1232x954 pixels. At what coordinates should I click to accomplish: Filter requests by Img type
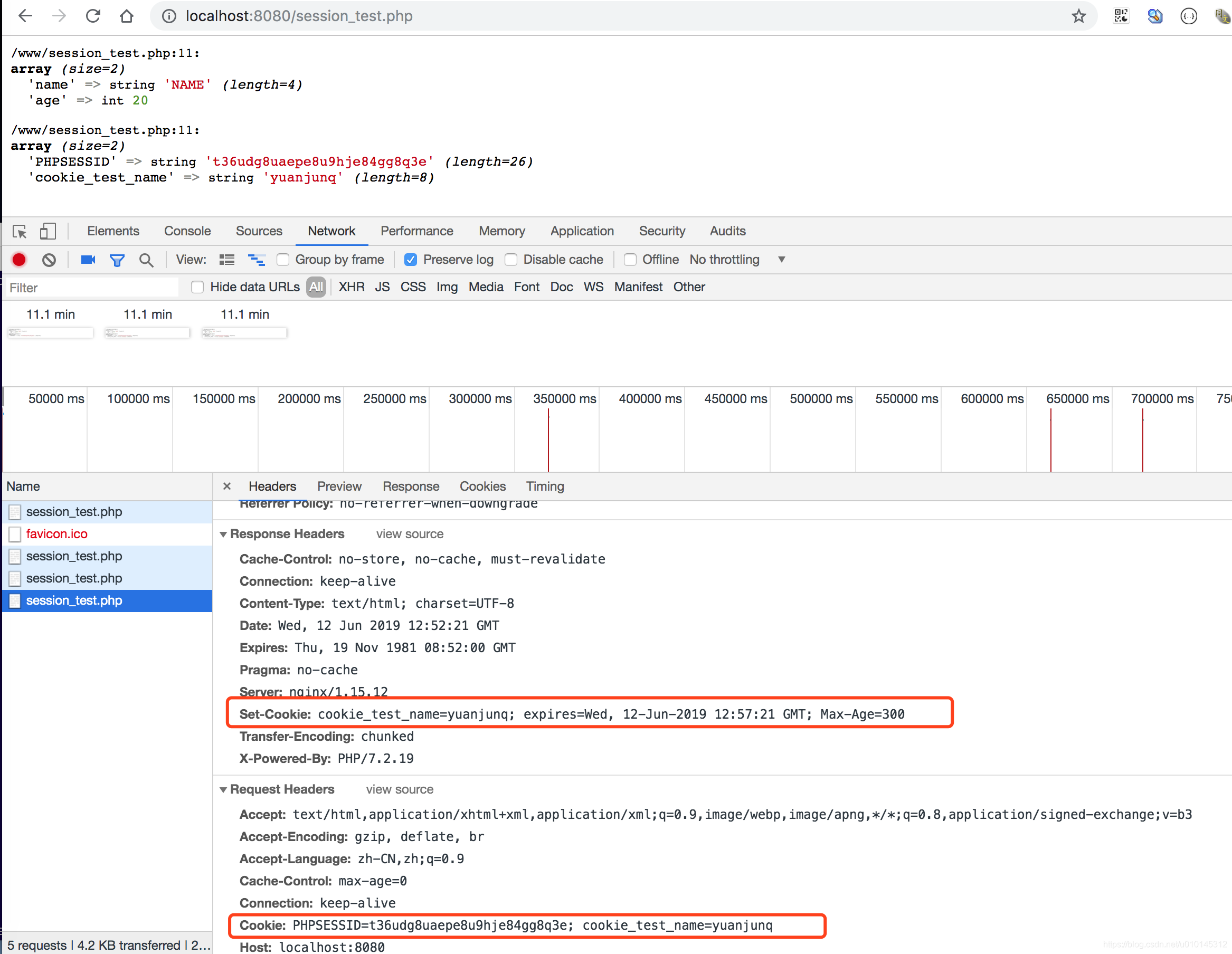447,287
